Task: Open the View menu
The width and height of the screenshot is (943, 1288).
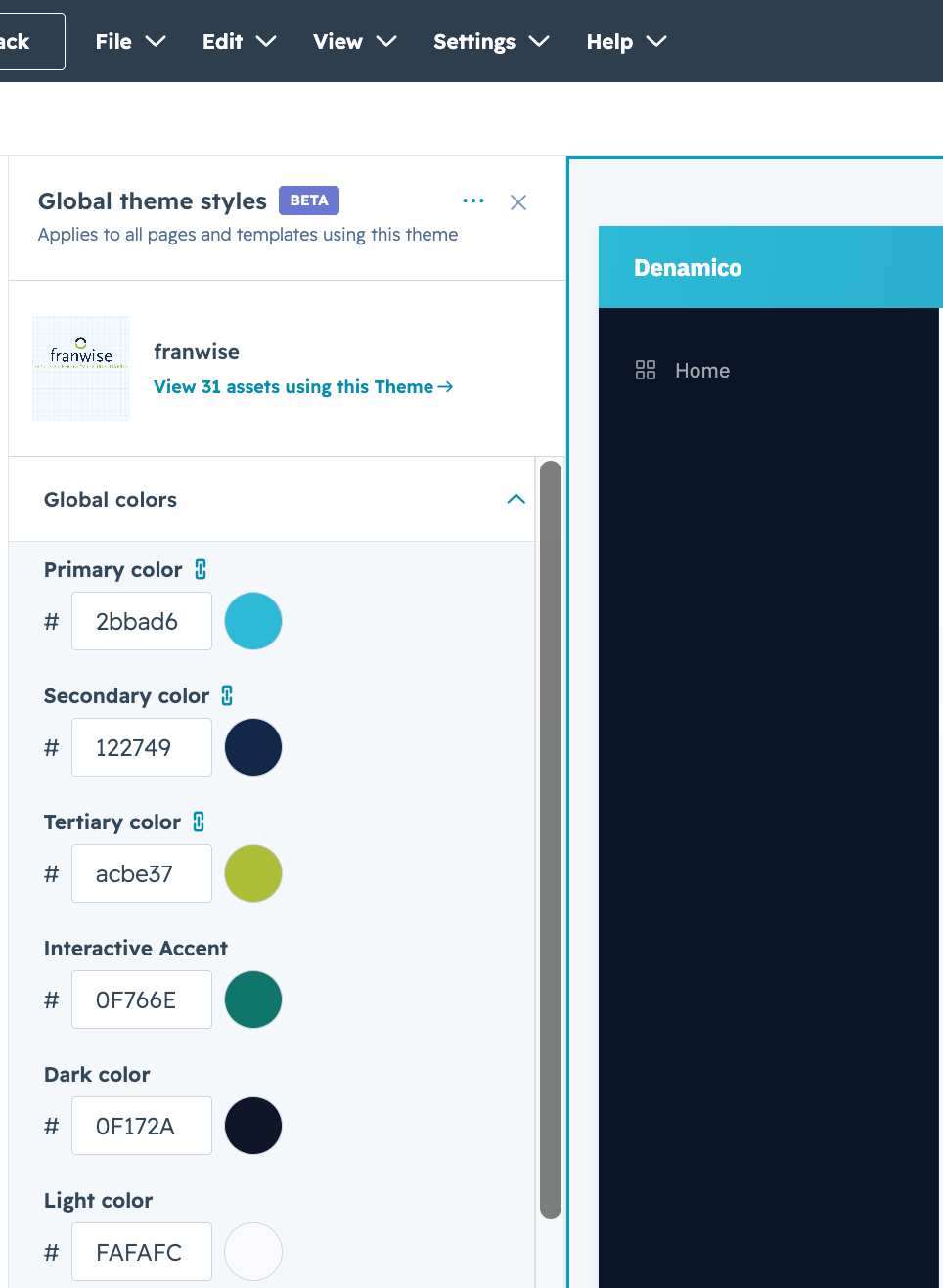Action: (x=354, y=41)
